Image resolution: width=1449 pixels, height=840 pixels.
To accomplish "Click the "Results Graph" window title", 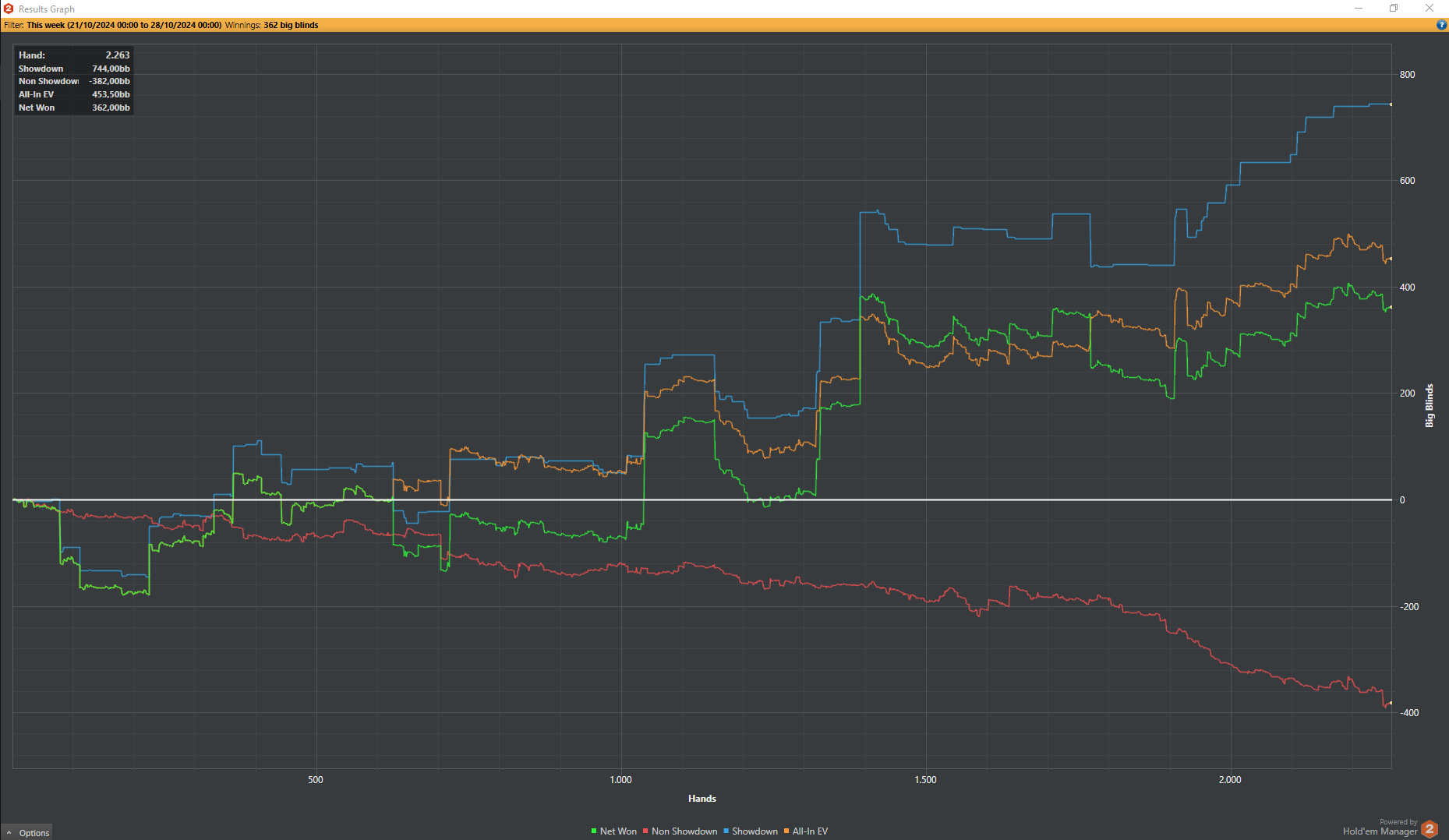I will pos(47,9).
